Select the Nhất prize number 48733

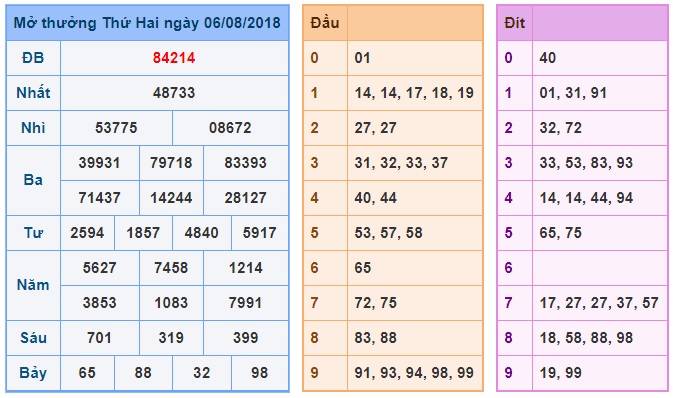(x=174, y=93)
